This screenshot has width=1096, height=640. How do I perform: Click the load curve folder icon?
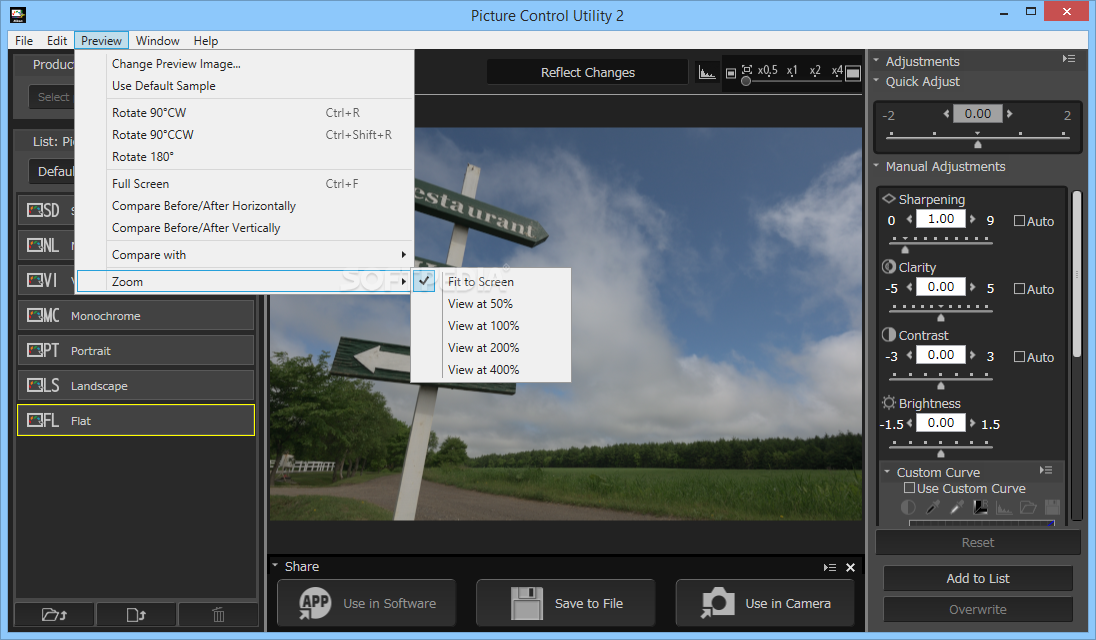[1028, 507]
